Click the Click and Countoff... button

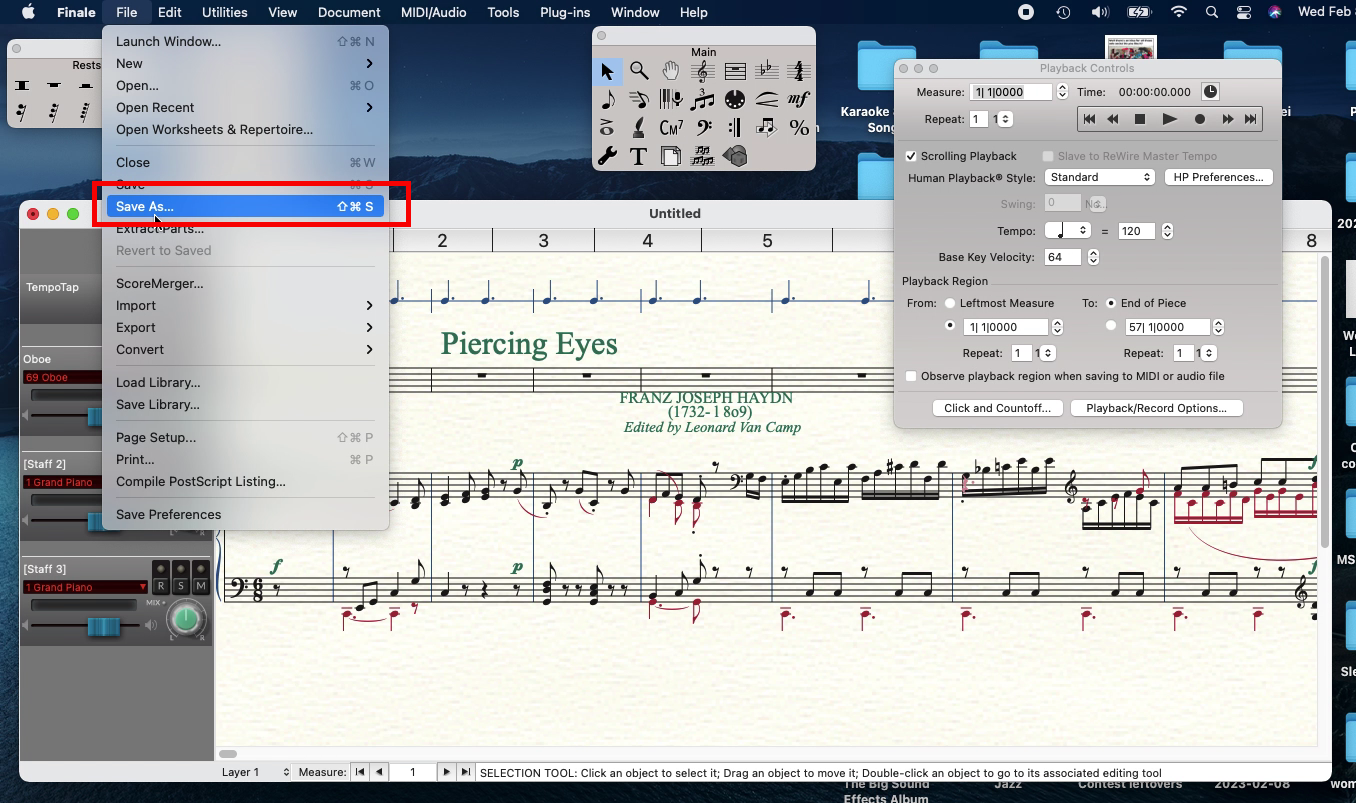(997, 408)
